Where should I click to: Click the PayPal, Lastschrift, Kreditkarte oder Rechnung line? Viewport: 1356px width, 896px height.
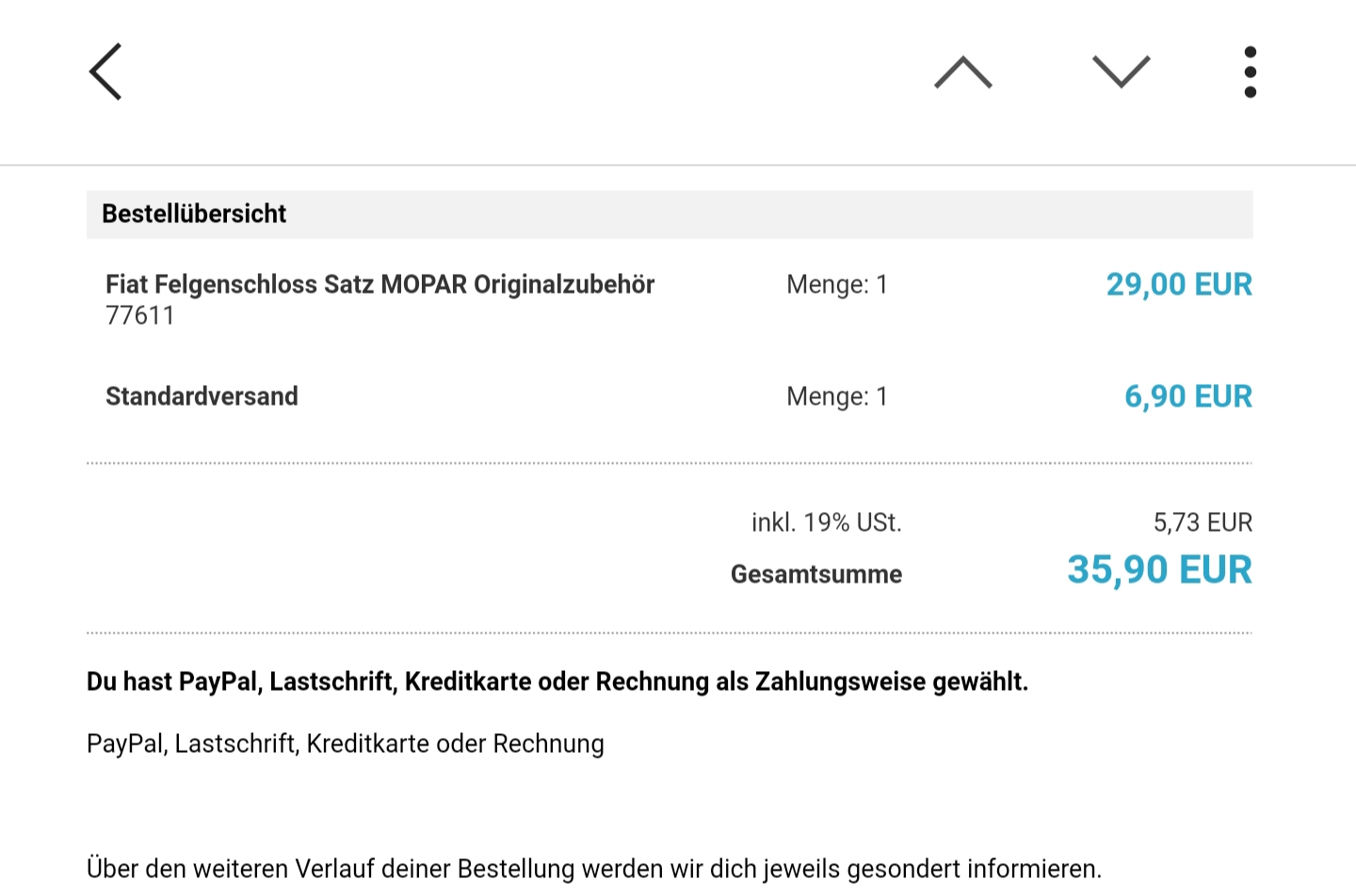click(345, 744)
